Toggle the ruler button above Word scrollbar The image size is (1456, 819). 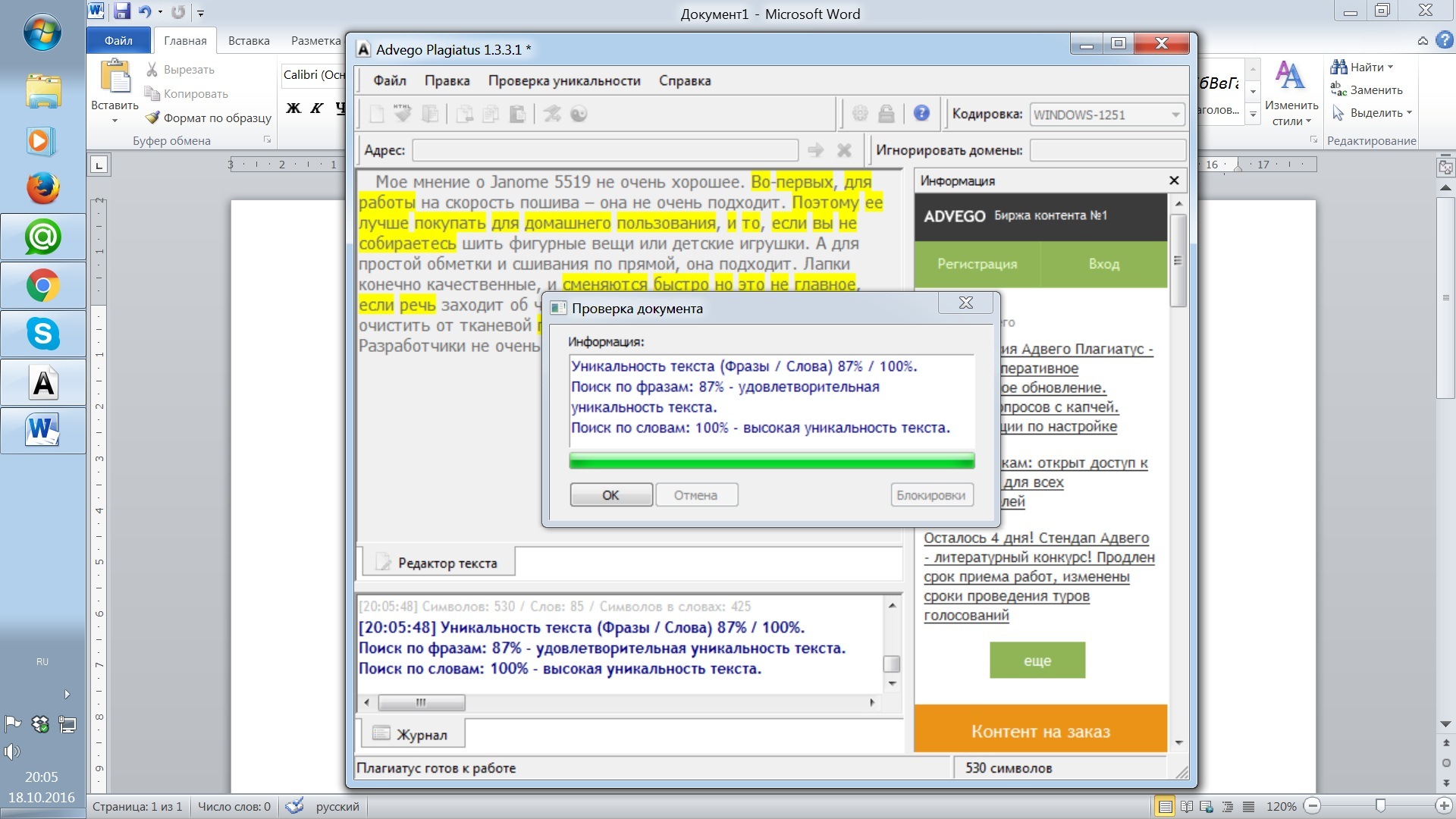click(x=1445, y=167)
